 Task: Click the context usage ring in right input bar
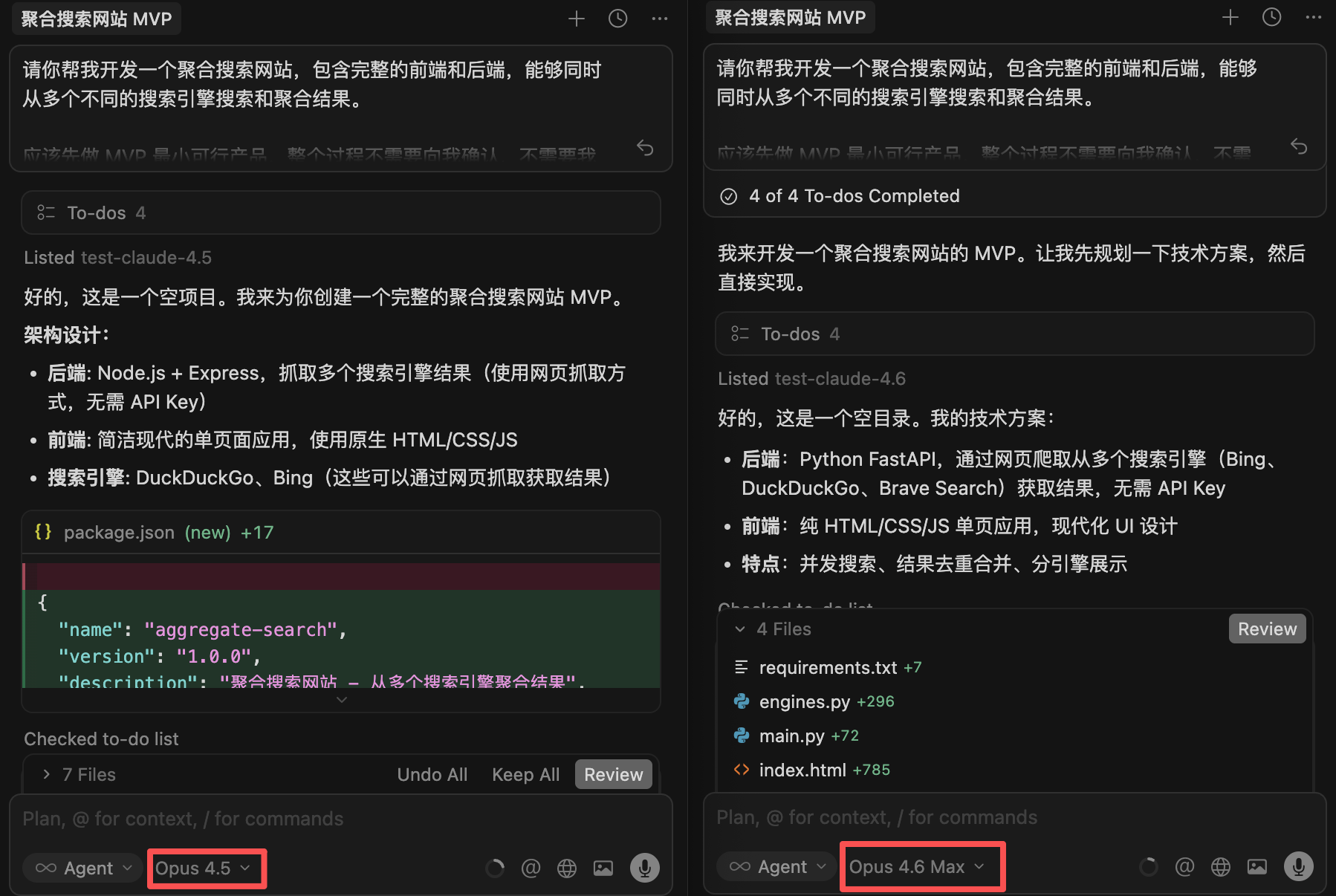click(x=1149, y=866)
